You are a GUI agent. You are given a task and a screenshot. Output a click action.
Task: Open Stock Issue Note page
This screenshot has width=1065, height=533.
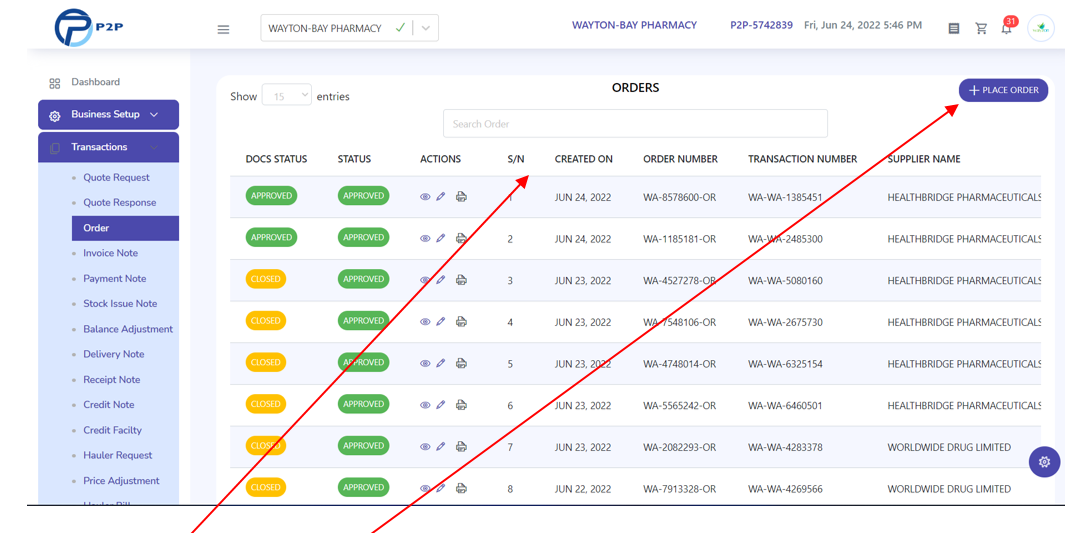(x=120, y=304)
